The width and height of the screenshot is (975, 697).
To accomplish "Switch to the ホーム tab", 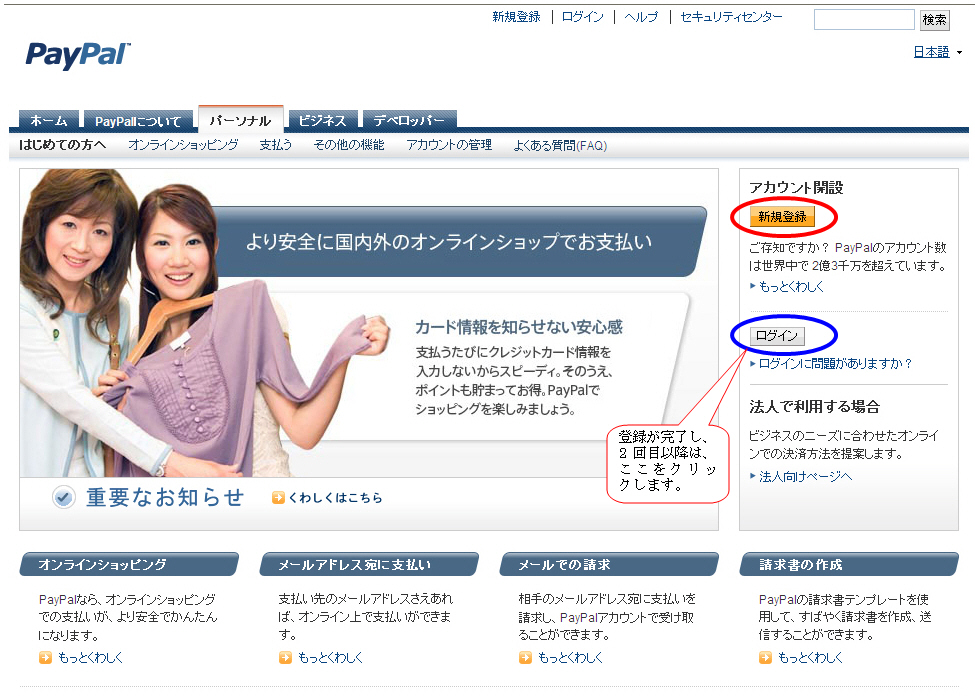I will click(x=49, y=120).
